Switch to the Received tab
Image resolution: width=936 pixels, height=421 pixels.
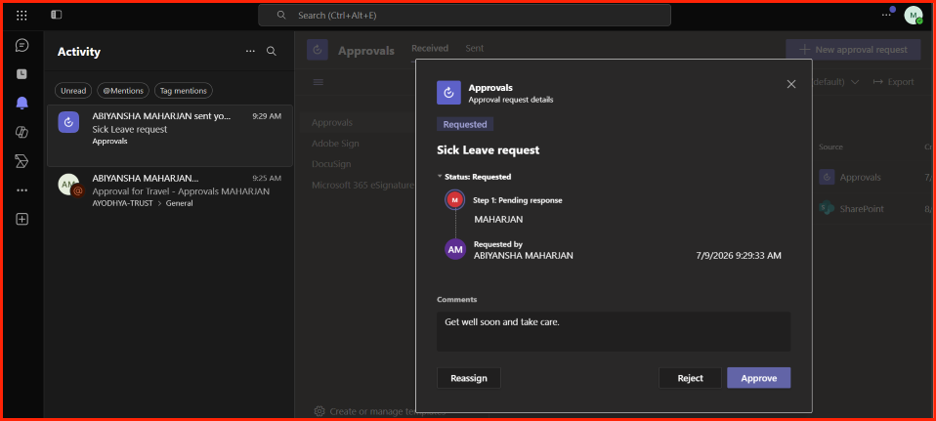tap(430, 48)
